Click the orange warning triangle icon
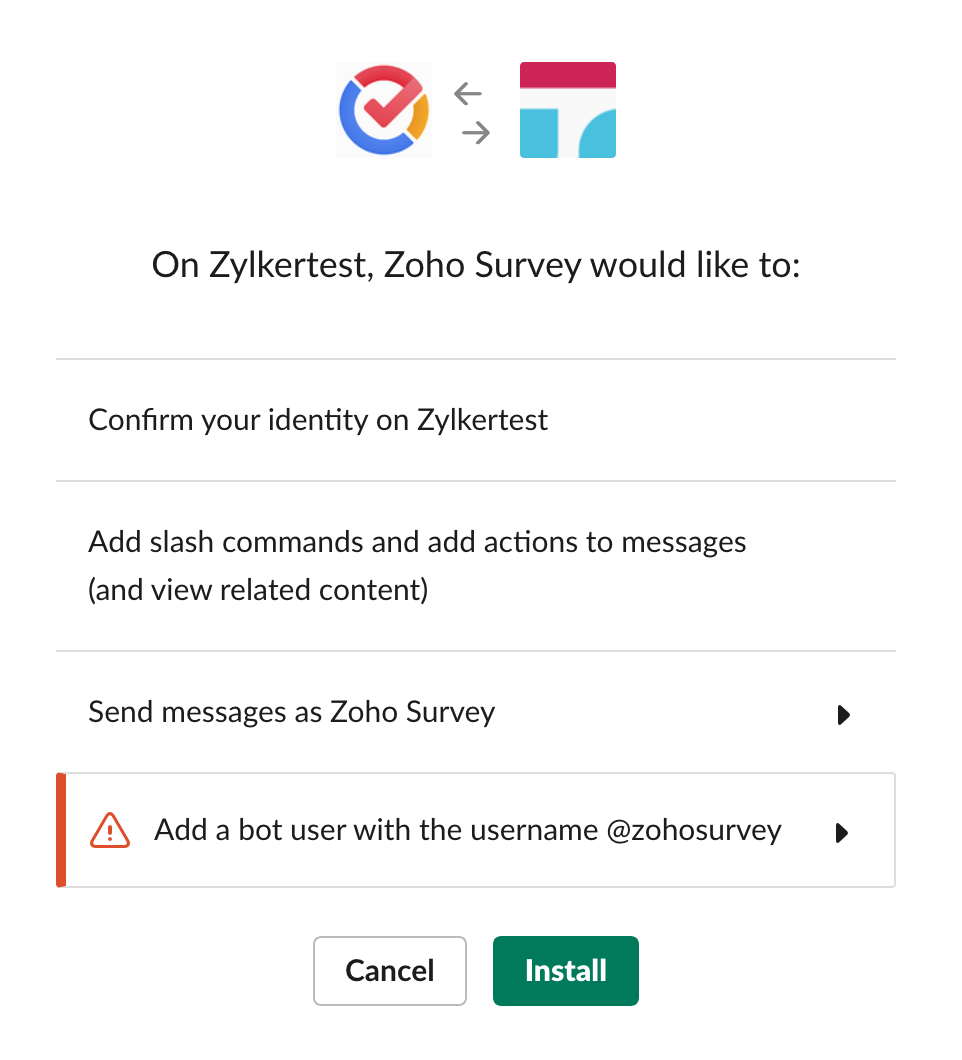Screen dimensions: 962x1060 point(110,830)
